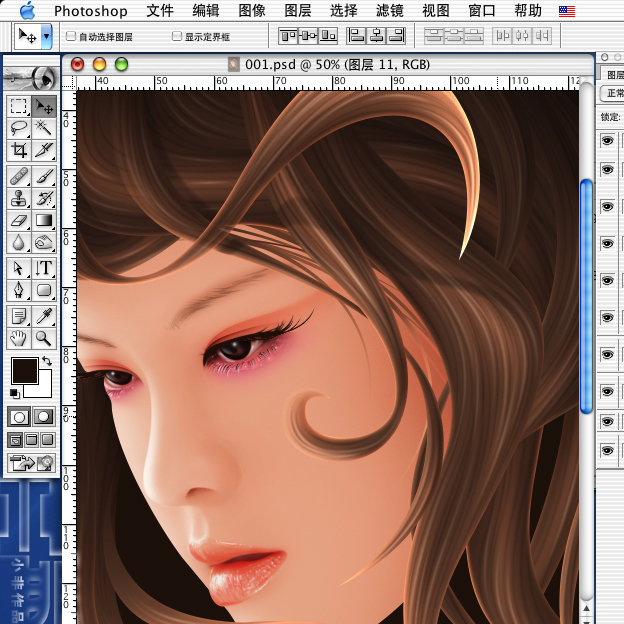
Task: Open the 窗口 menu
Action: (x=482, y=11)
